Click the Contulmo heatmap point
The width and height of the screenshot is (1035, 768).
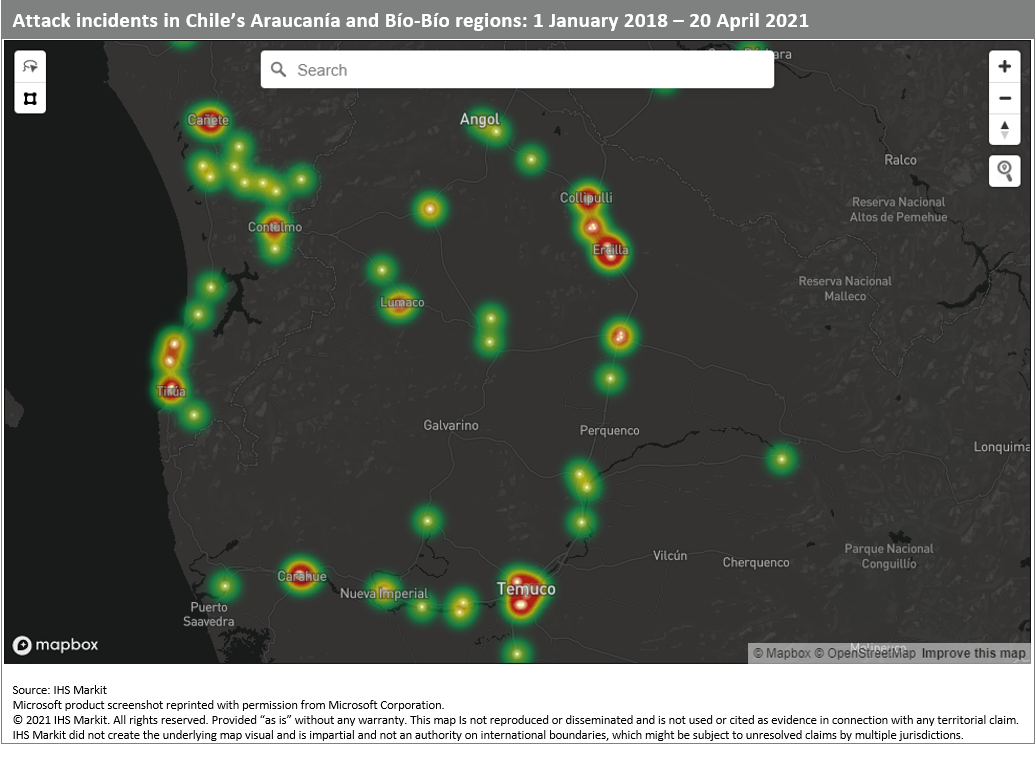click(274, 226)
